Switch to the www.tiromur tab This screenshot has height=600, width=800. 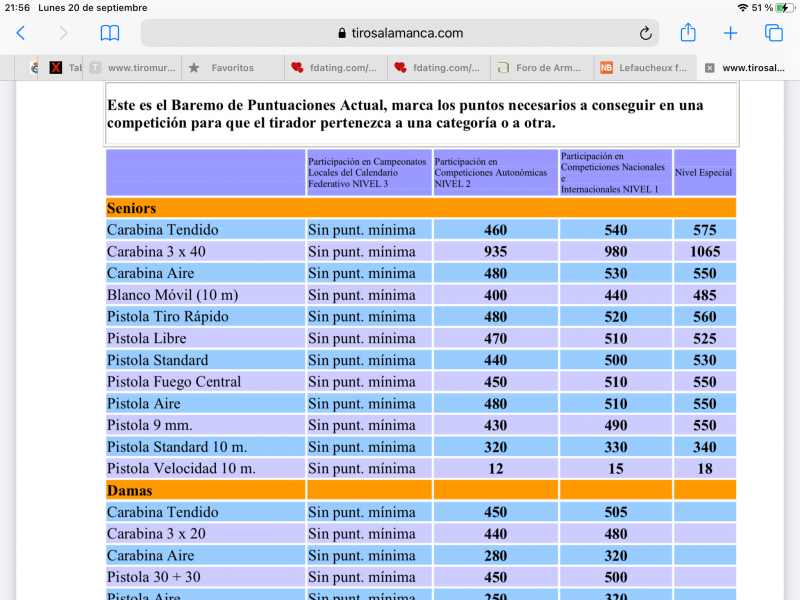click(x=135, y=68)
